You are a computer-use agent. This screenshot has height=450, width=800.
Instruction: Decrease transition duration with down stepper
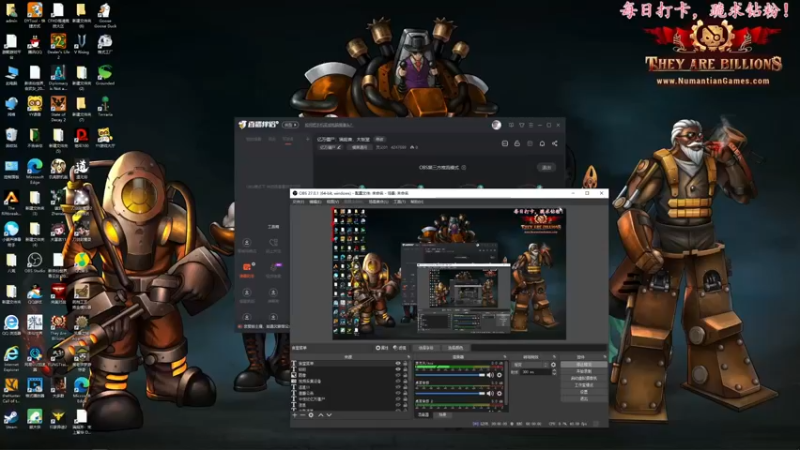coord(554,374)
